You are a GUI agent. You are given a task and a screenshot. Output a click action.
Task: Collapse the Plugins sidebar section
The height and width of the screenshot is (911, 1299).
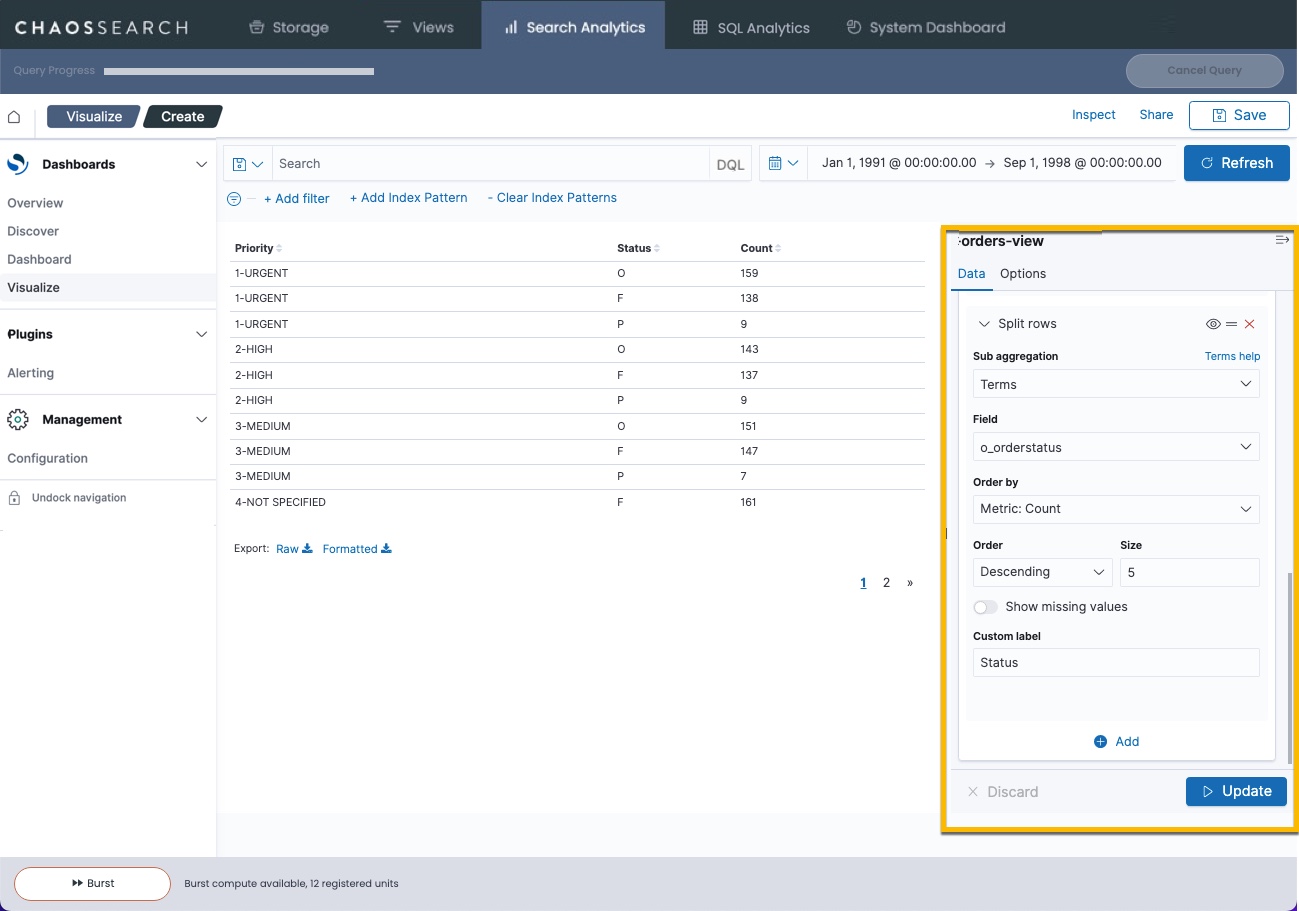202,334
